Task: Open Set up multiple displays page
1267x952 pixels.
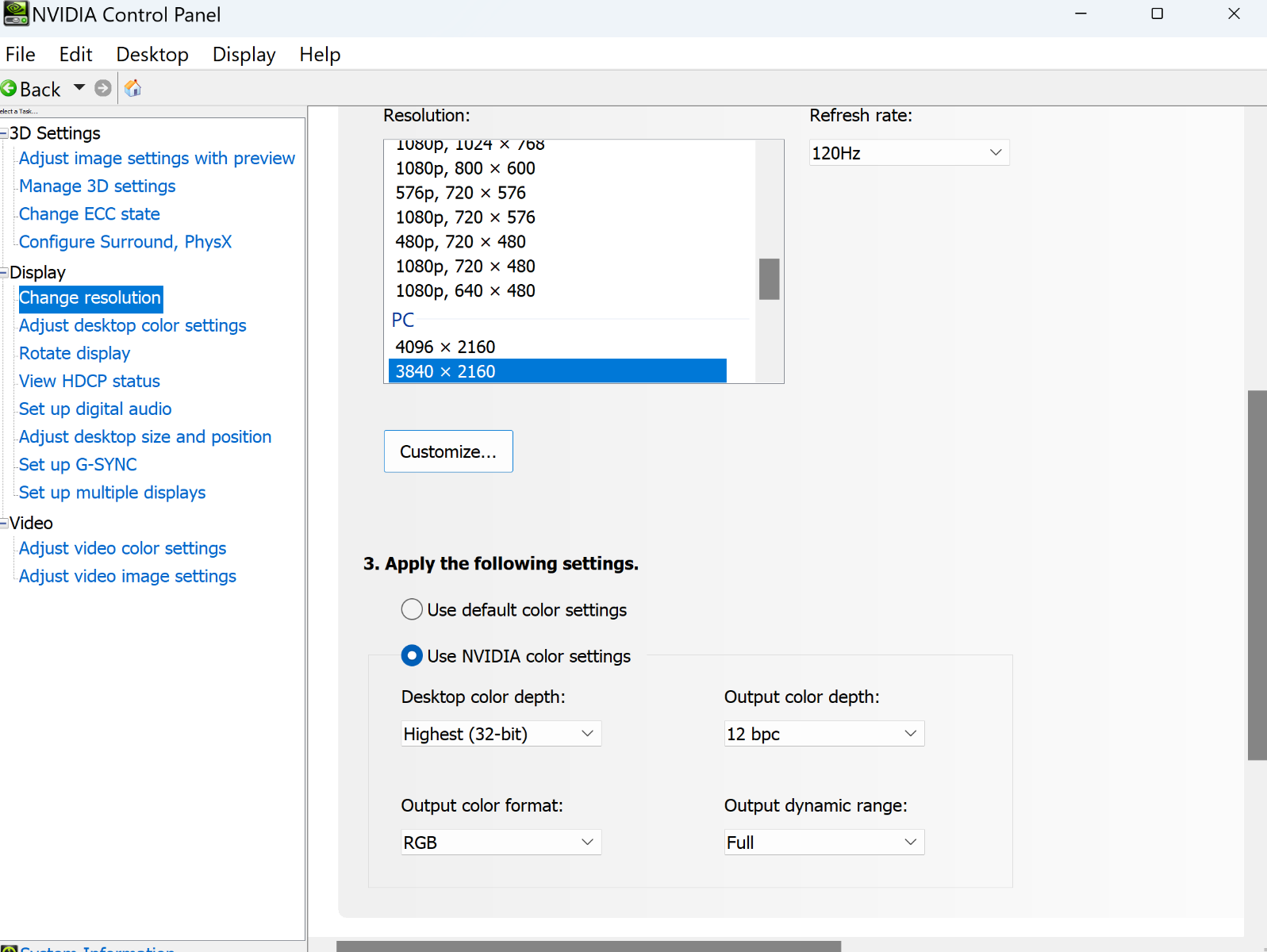Action: (x=112, y=493)
